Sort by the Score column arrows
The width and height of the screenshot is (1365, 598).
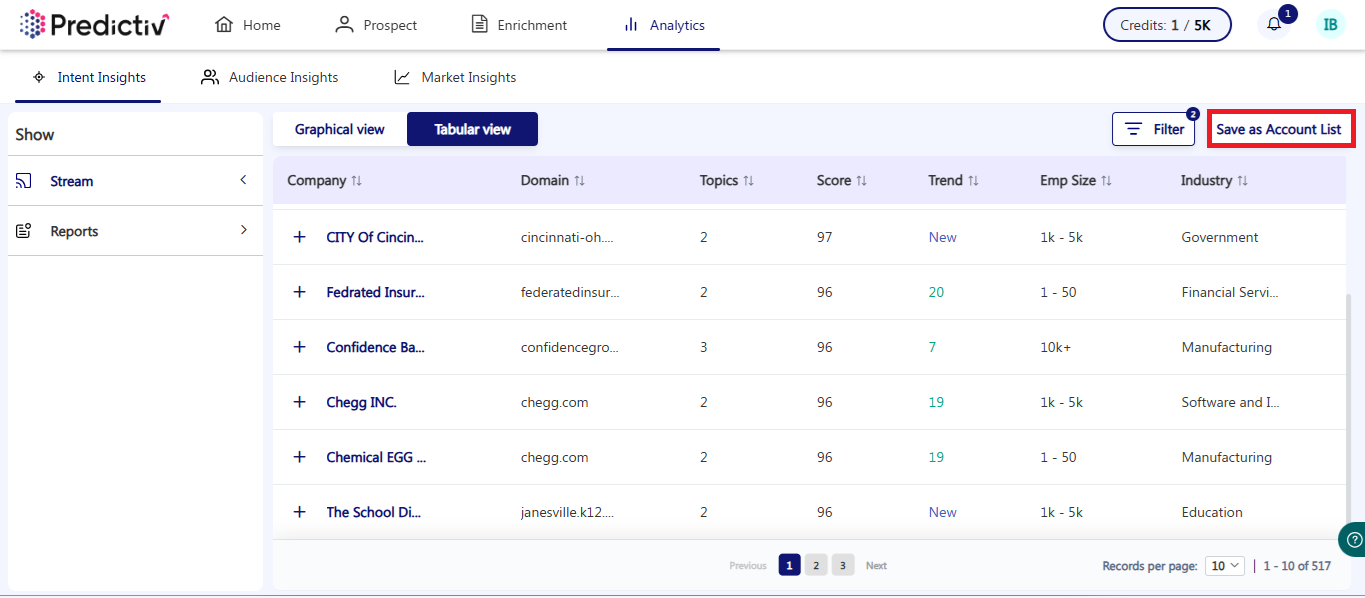pos(861,181)
